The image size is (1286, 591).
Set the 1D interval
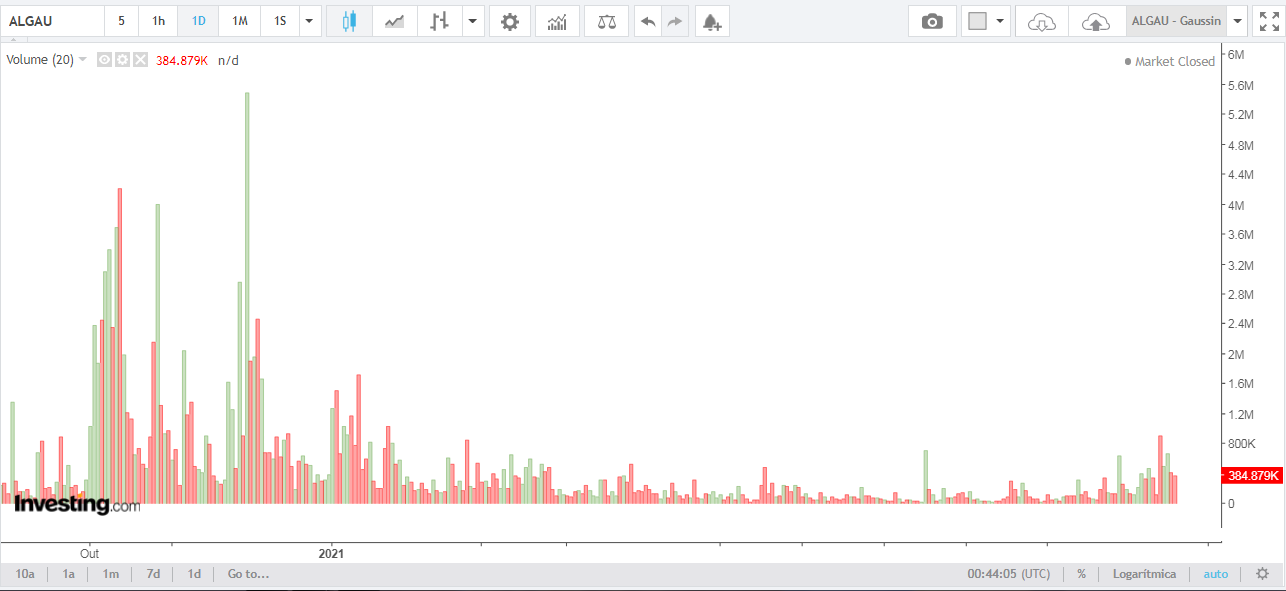pos(198,21)
